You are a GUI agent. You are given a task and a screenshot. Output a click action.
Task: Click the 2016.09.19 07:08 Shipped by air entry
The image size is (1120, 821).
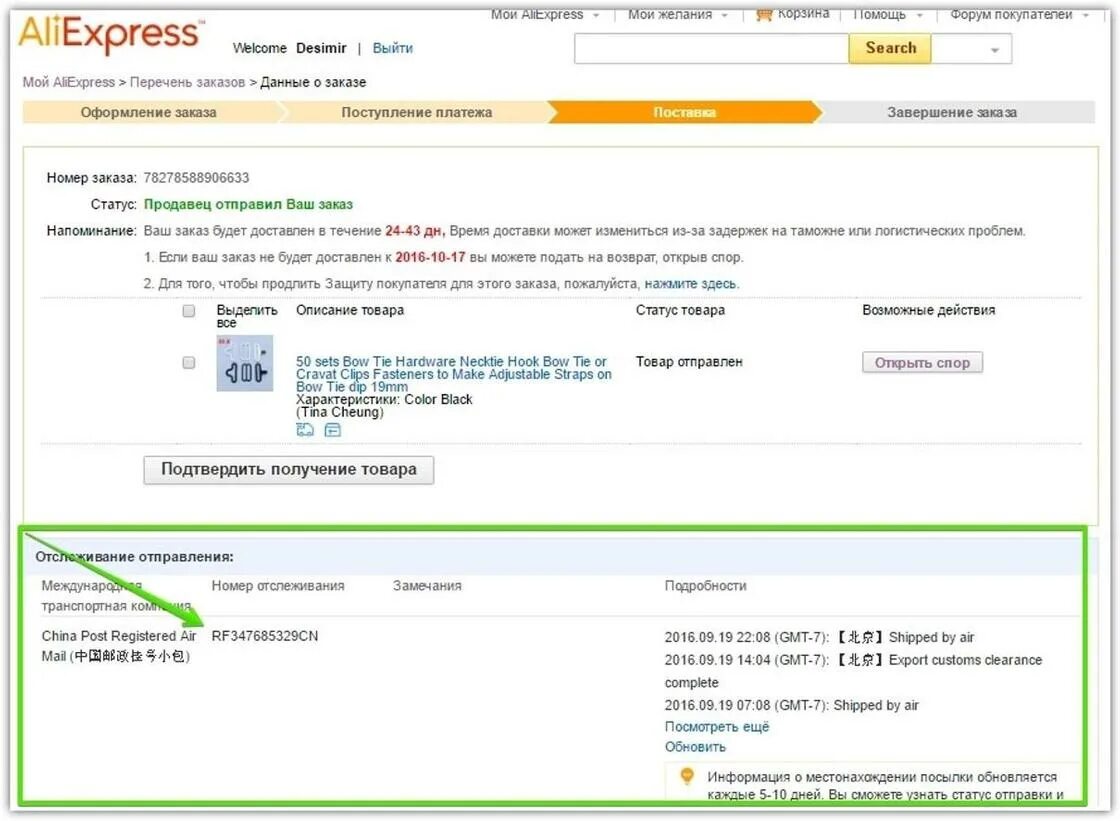pos(791,705)
